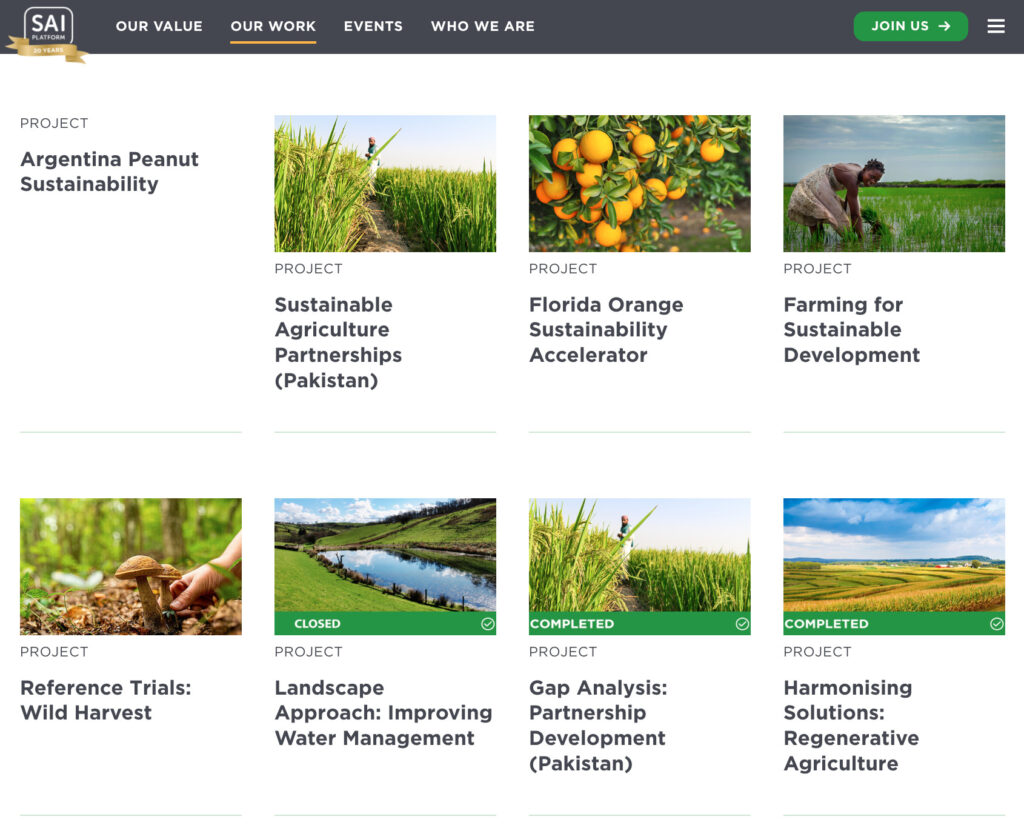Open Sustainable Agriculture Partnerships (Pakistan) title
The width and height of the screenshot is (1024, 828).
coord(338,342)
